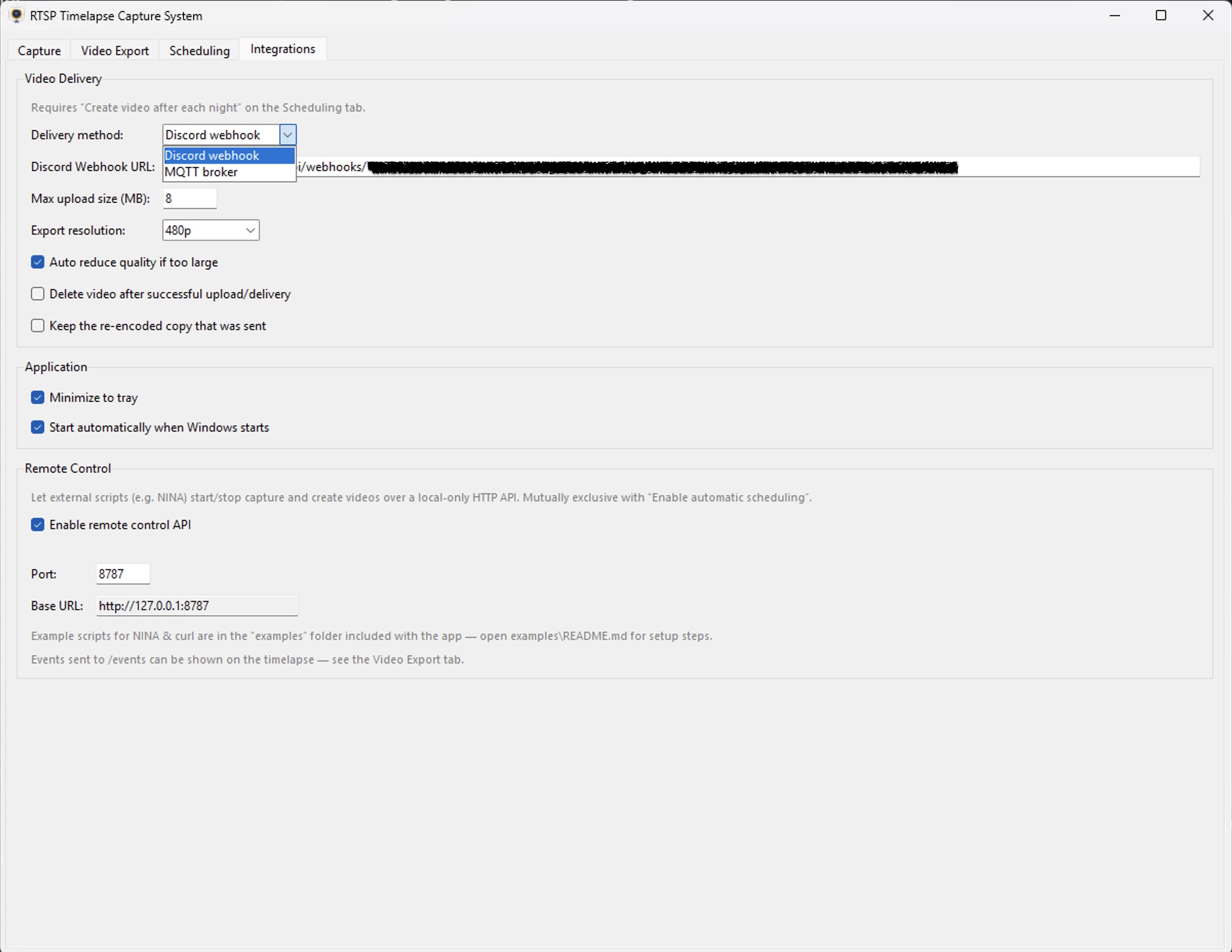Click the Base URL field
1232x952 pixels.
click(197, 606)
